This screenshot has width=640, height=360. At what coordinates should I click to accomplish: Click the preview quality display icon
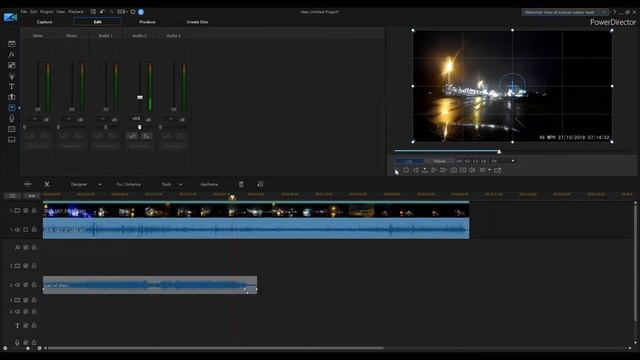click(463, 170)
